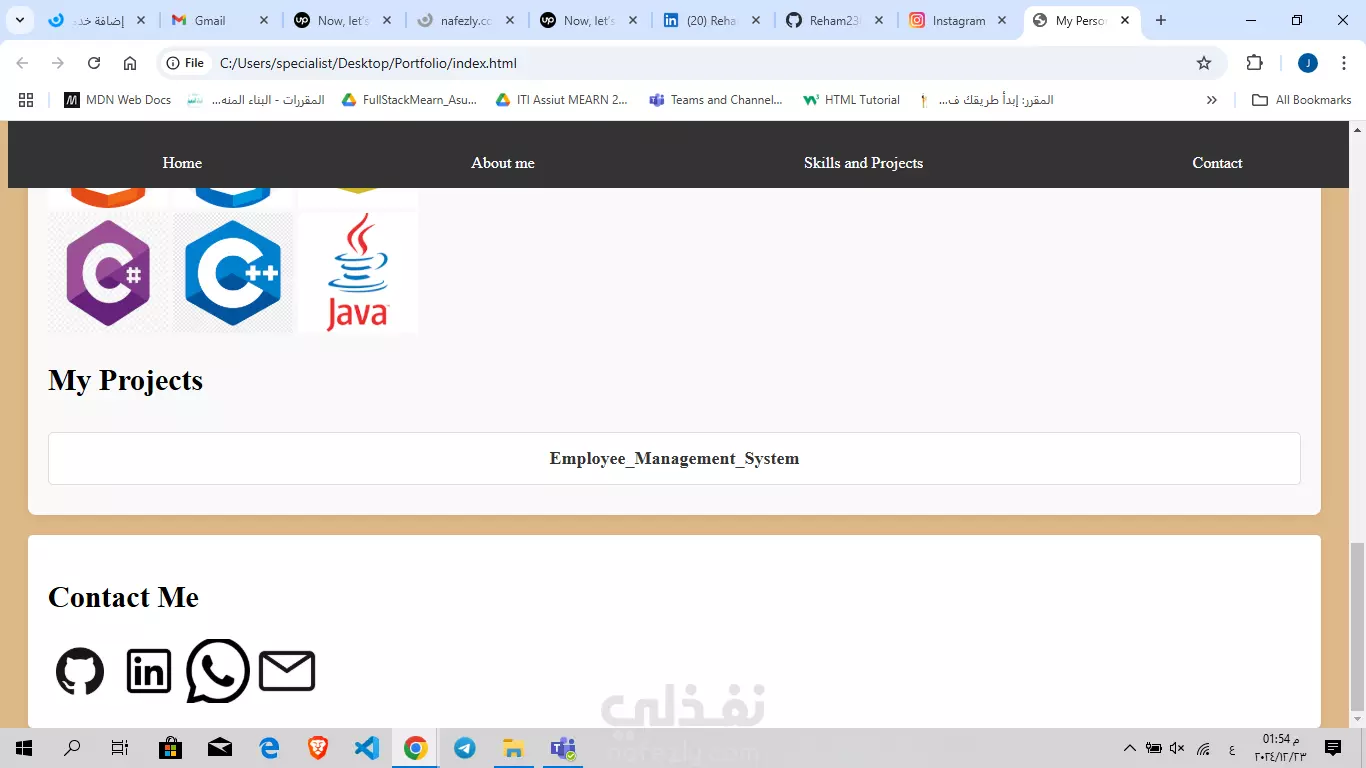
Task: Close the My Personal portfolio tab
Action: (1125, 20)
